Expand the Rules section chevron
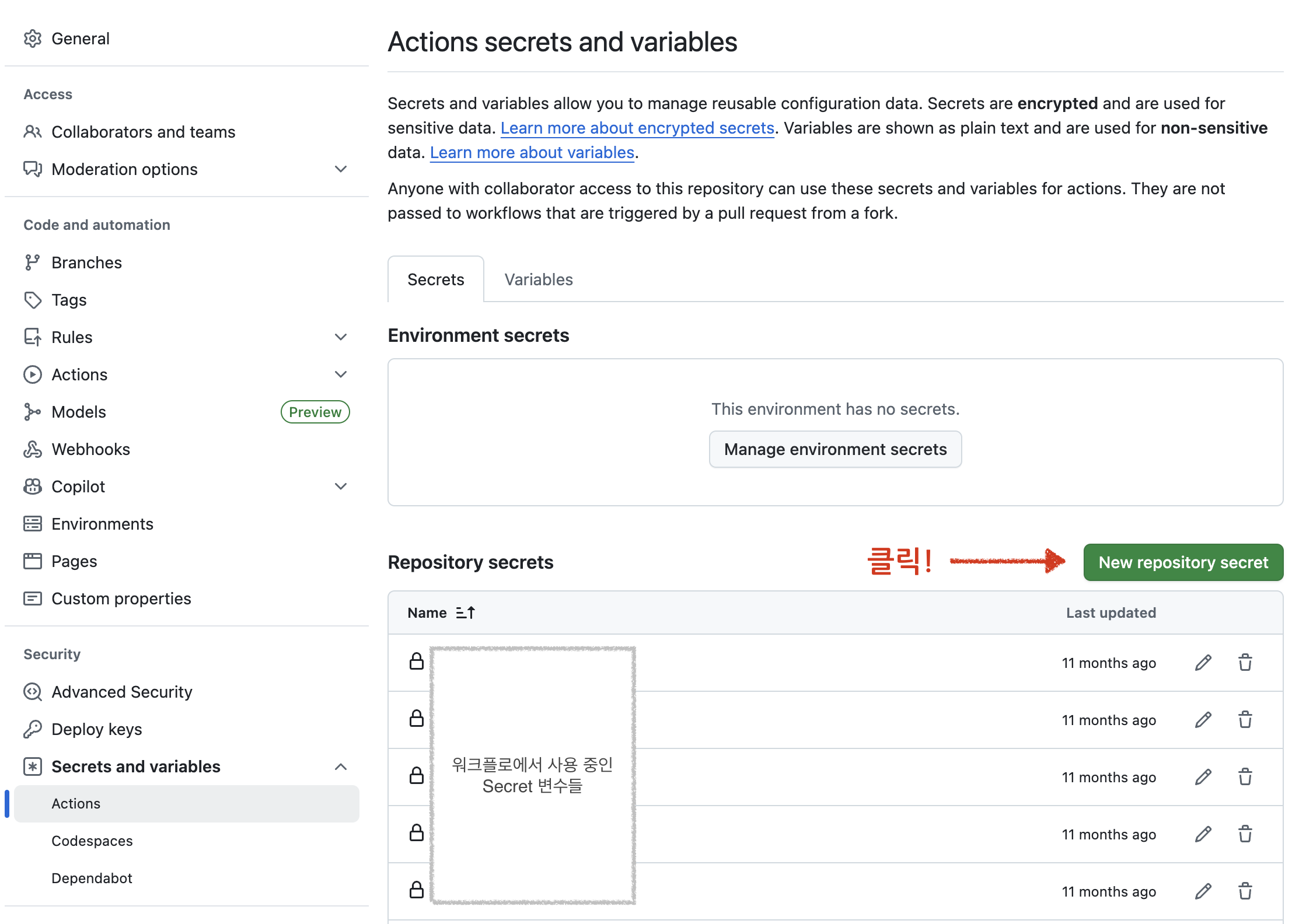Screen dimensions: 1306x924 pyautogui.click(x=341, y=337)
